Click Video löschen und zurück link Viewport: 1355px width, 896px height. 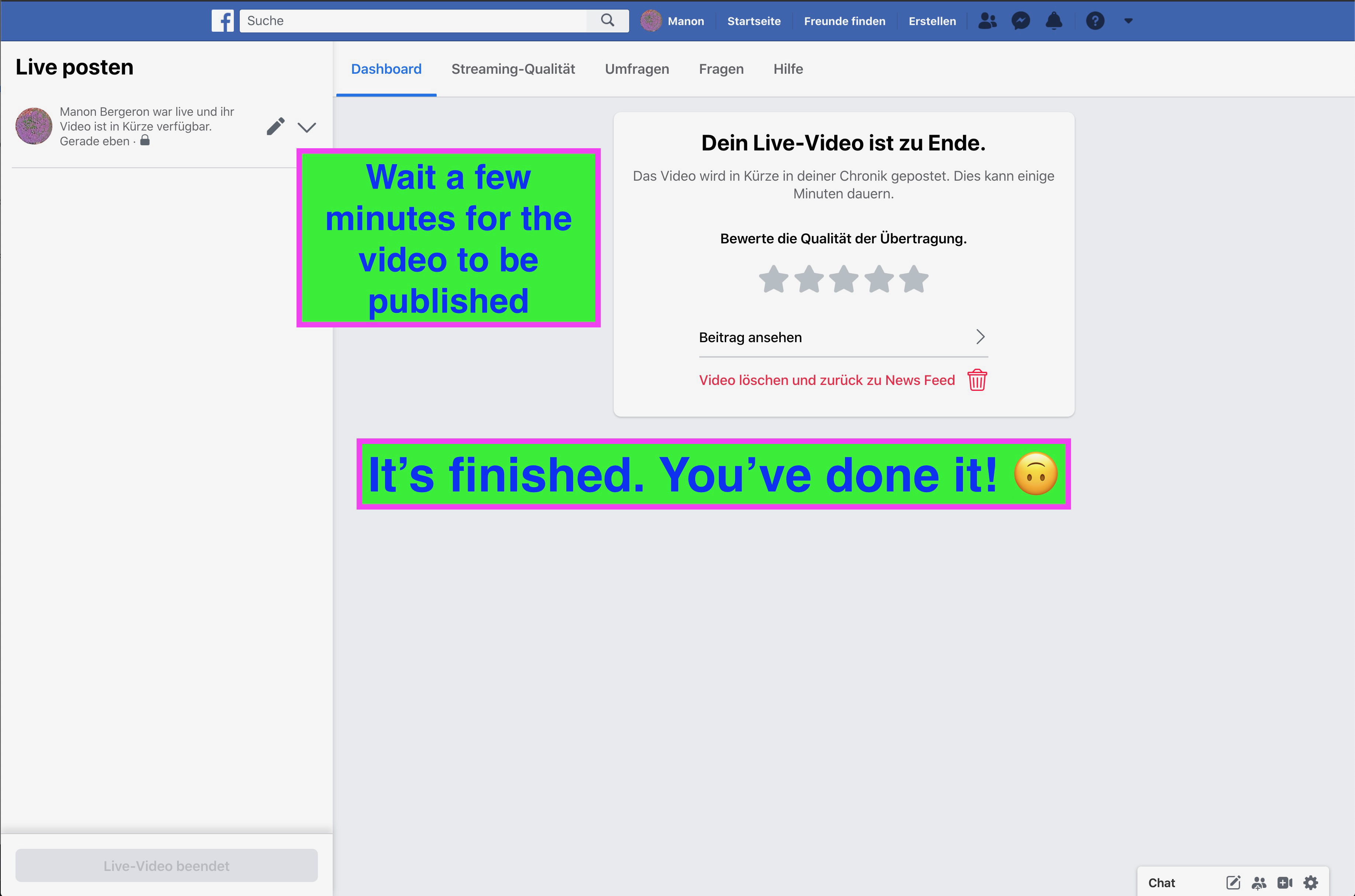(826, 380)
